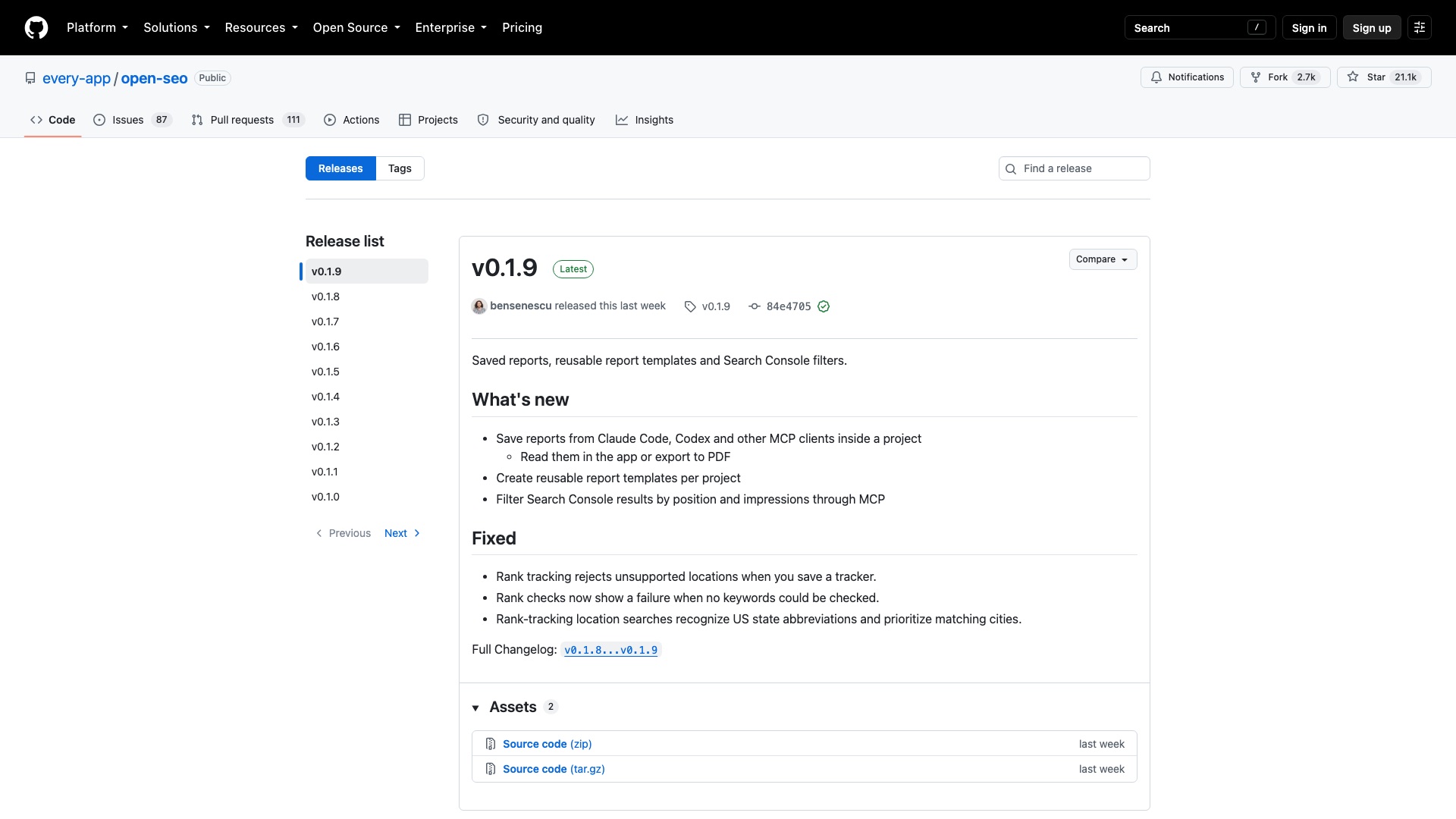
Task: Open the header settings sliders icon
Action: click(x=1420, y=27)
